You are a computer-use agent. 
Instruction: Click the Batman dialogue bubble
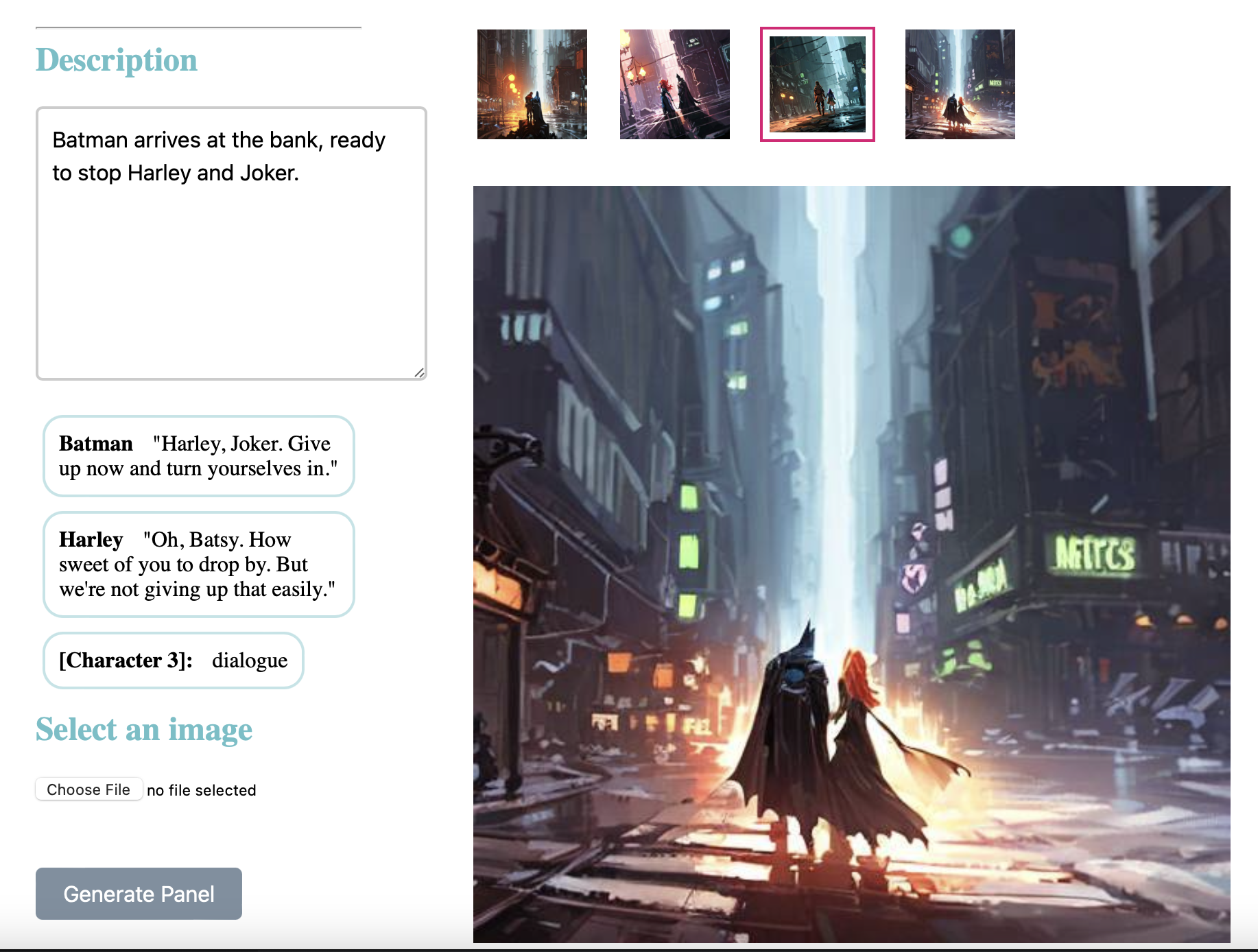pos(198,455)
